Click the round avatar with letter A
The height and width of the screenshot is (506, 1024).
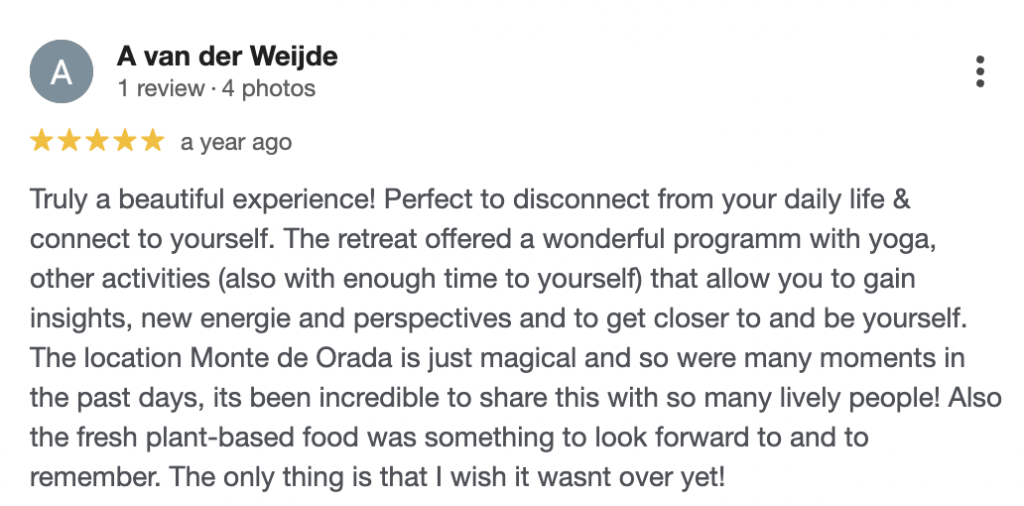click(x=61, y=73)
